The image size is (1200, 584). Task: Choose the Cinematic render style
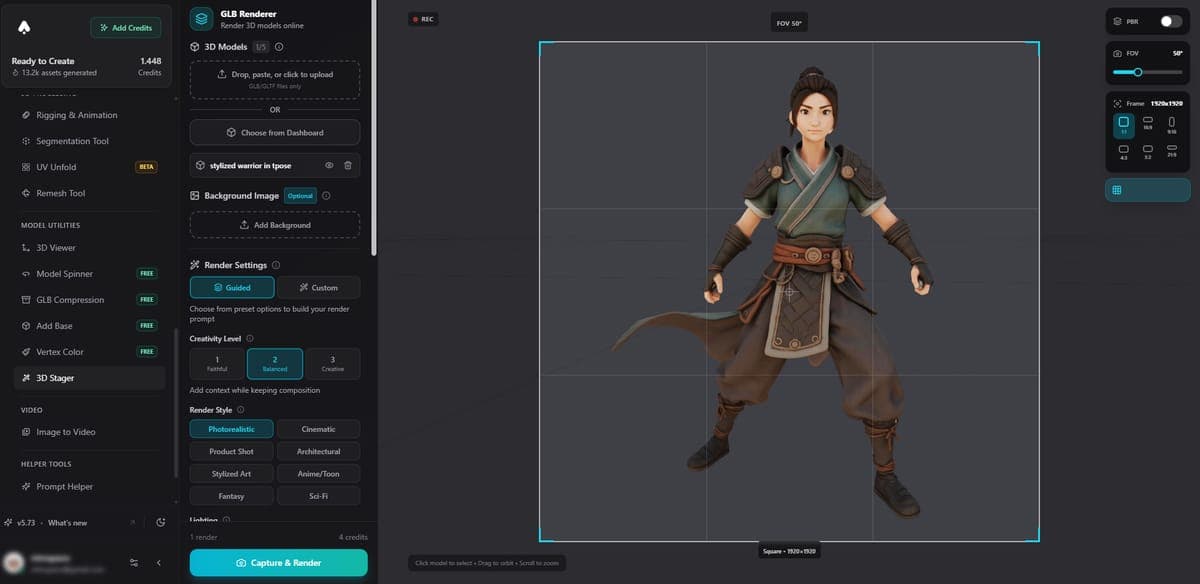tap(318, 429)
